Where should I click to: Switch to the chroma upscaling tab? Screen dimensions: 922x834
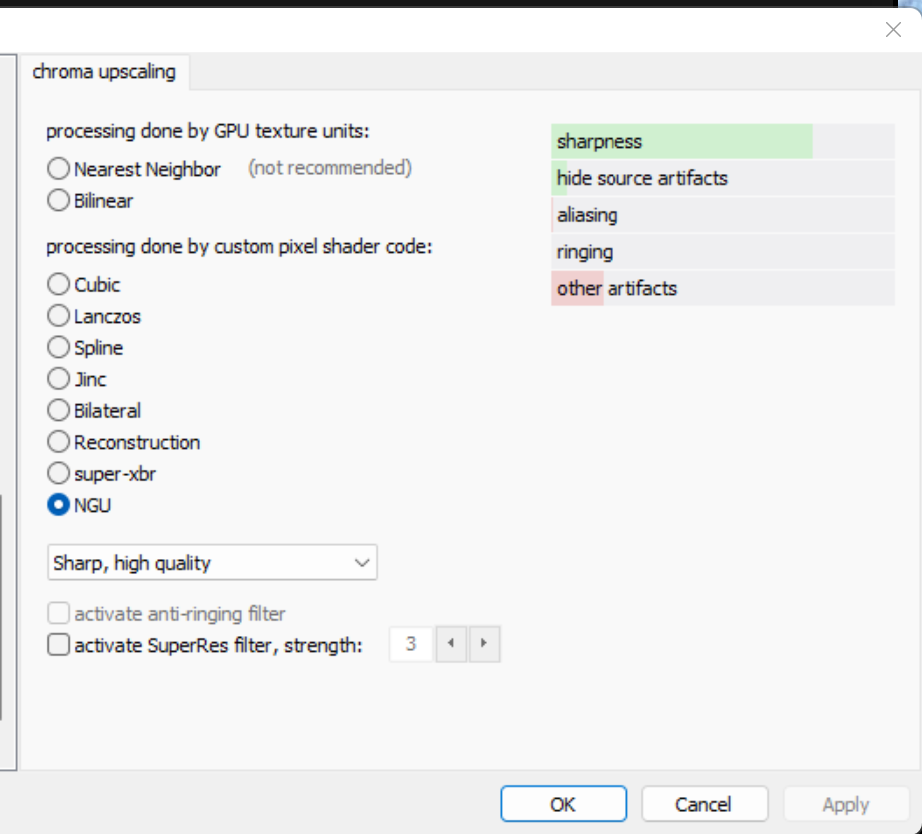tap(104, 72)
